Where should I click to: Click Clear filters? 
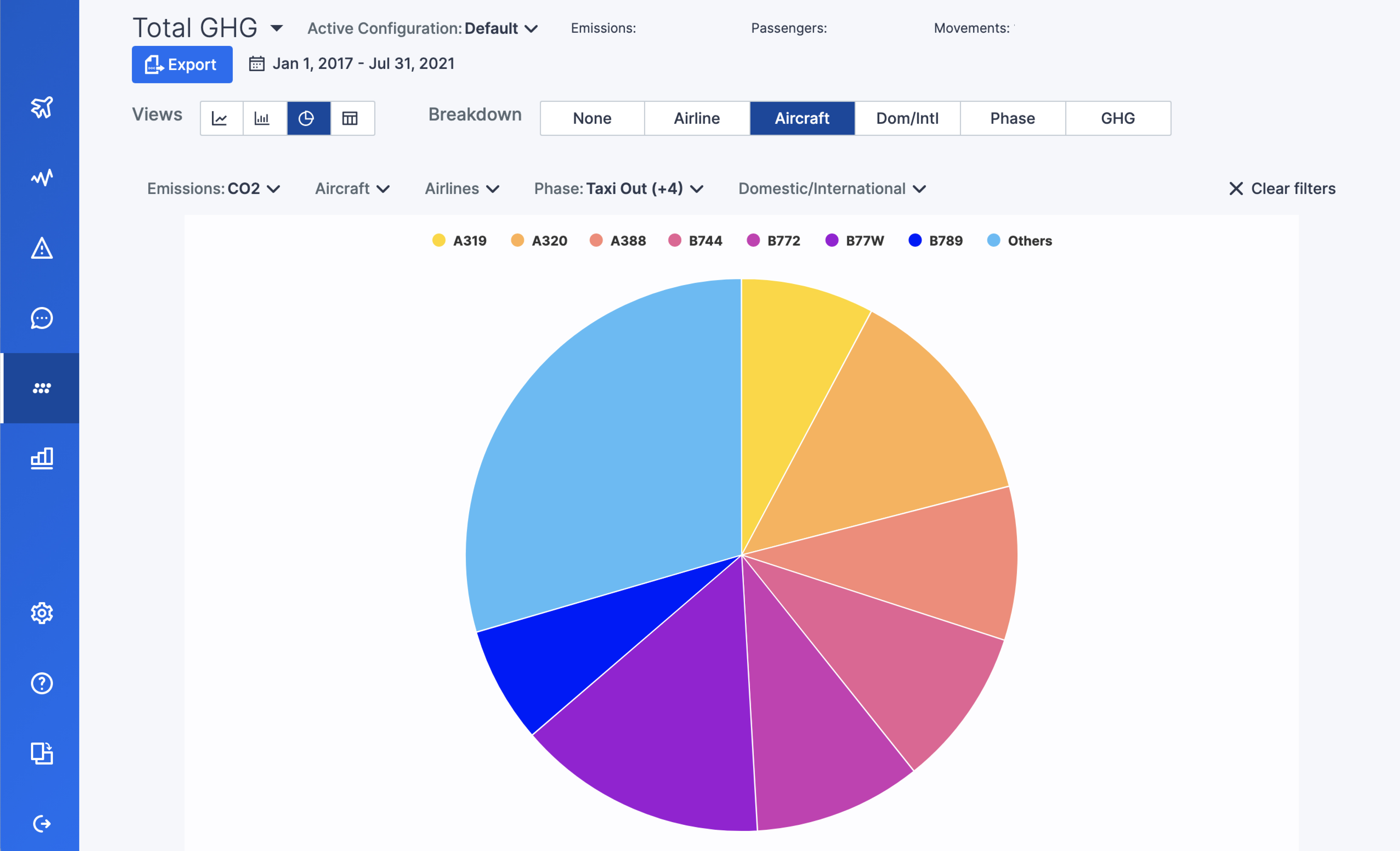1282,189
